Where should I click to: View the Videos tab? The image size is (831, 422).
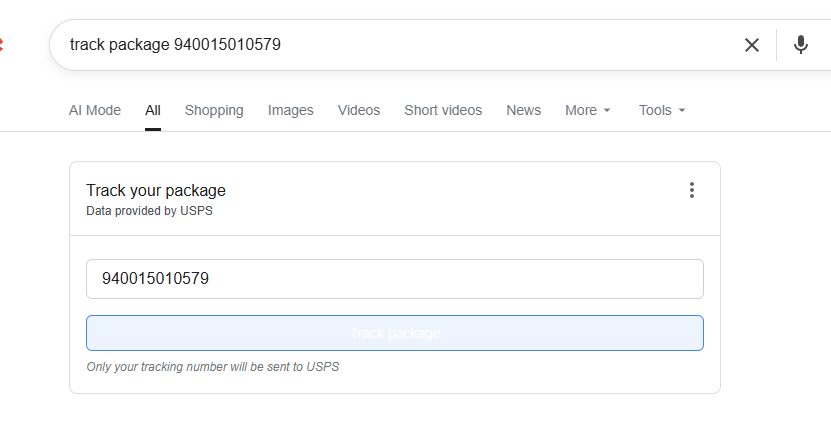pos(359,110)
